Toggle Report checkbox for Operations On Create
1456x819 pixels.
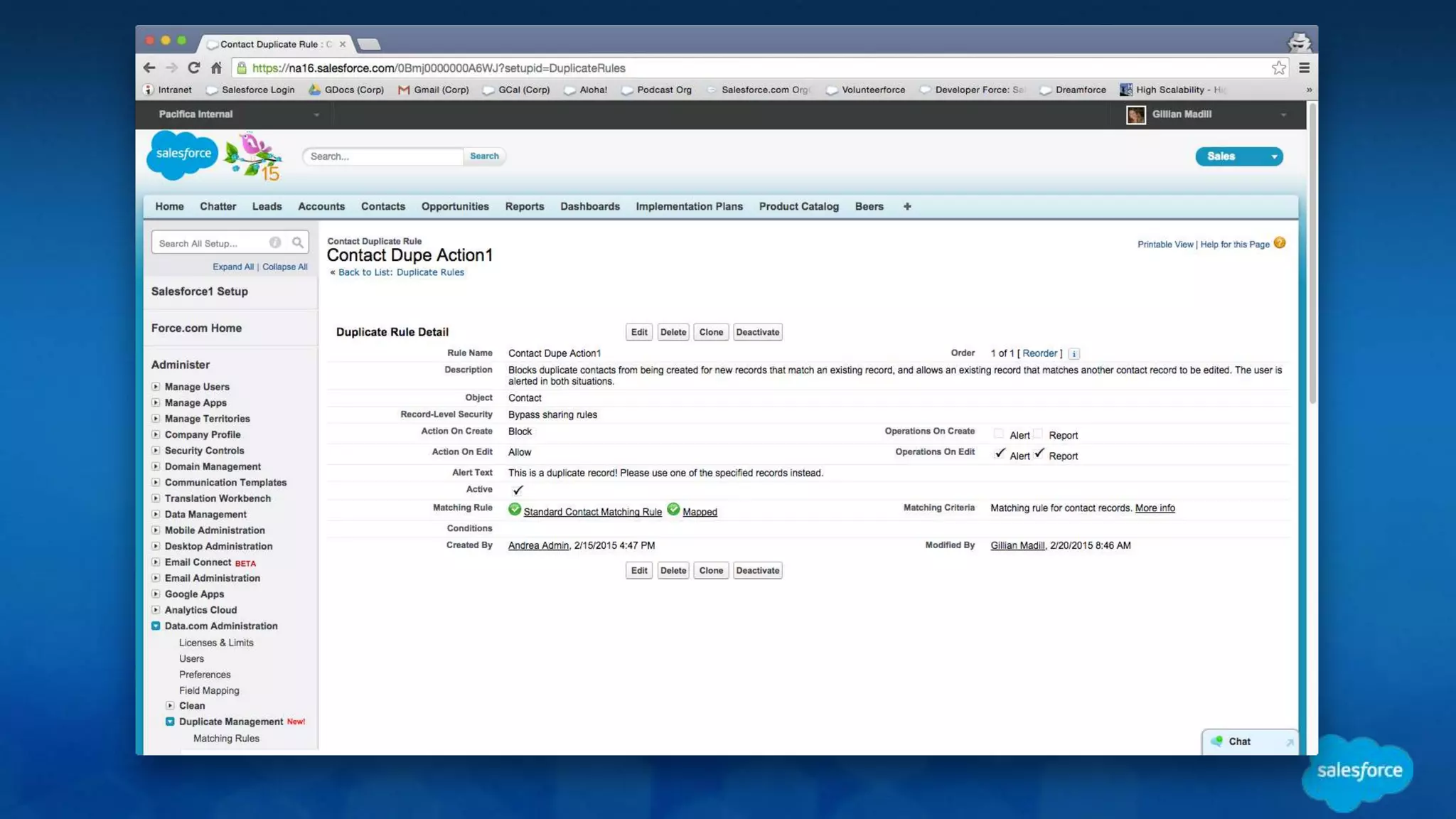[x=1038, y=433]
